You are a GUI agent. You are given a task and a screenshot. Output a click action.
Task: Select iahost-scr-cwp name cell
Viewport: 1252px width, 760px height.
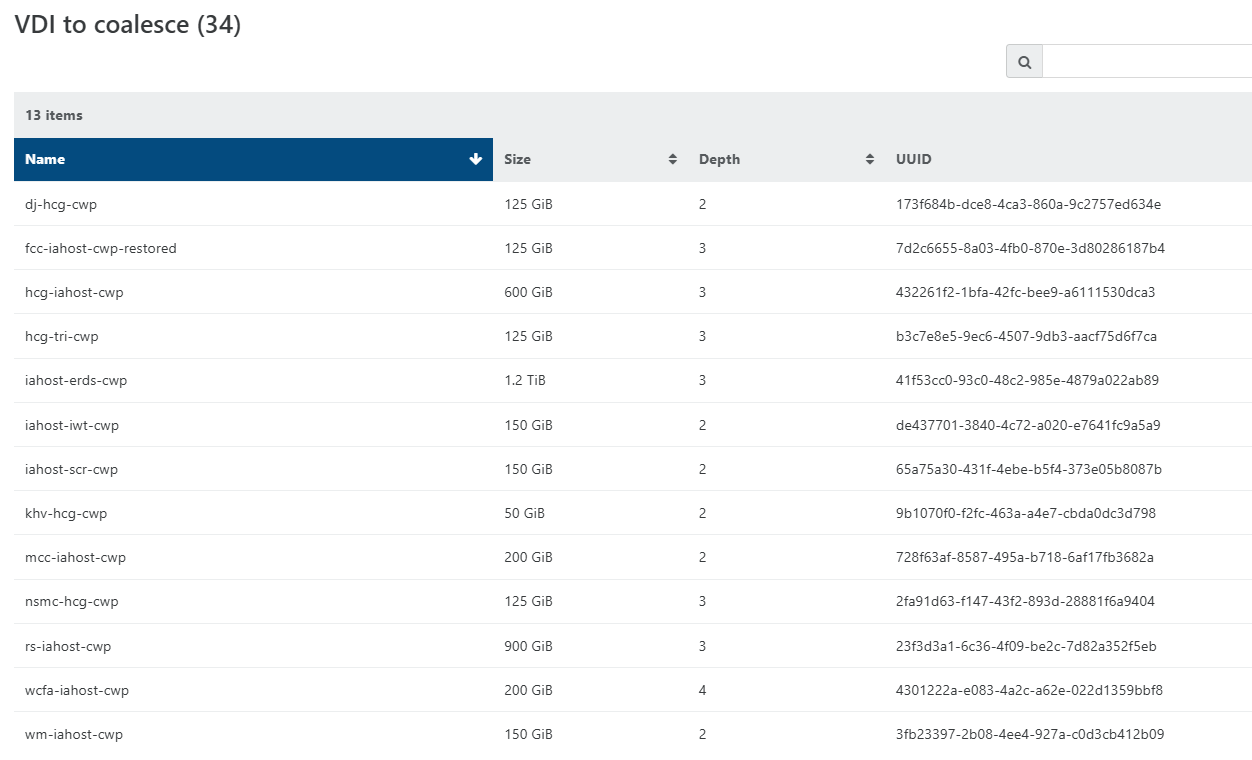pyautogui.click(x=72, y=469)
